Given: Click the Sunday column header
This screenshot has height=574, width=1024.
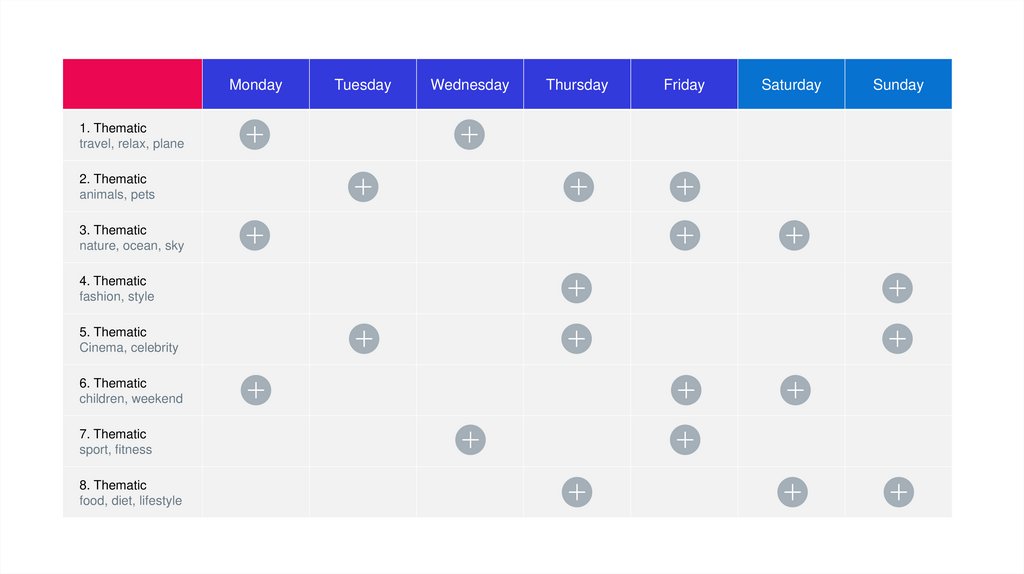Looking at the screenshot, I should tap(898, 85).
